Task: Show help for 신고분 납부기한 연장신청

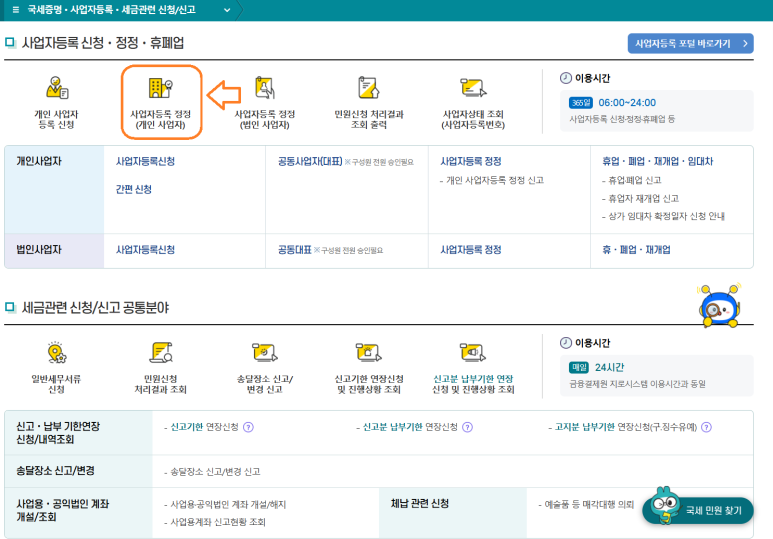Action: [467, 427]
